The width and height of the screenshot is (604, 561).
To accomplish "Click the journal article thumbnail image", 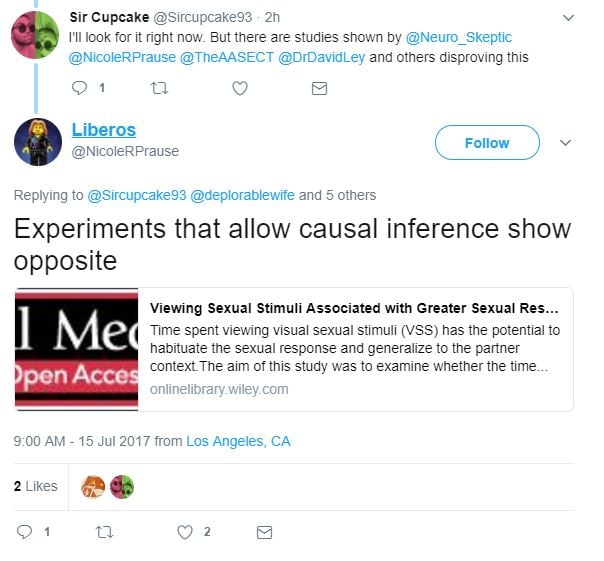I will pos(76,349).
